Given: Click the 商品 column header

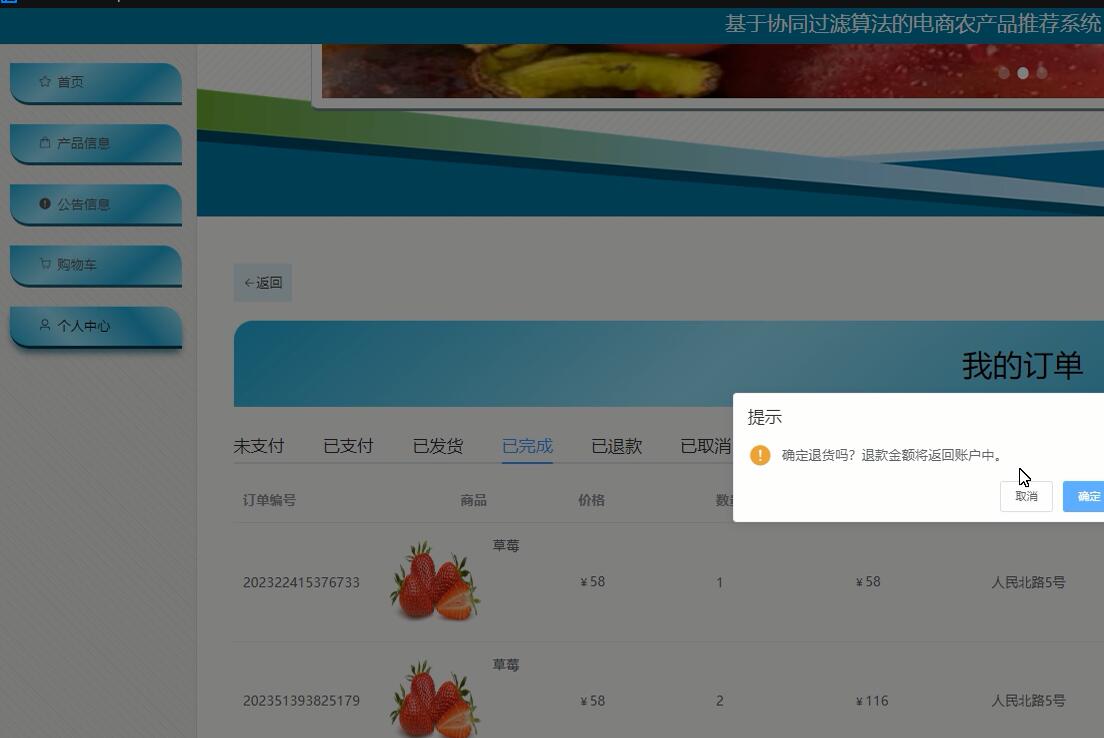Looking at the screenshot, I should (473, 500).
